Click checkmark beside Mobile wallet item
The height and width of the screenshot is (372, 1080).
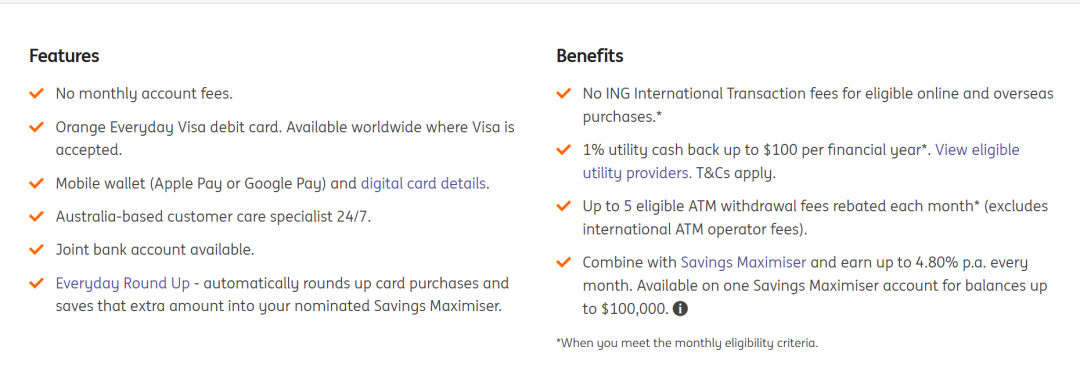click(x=37, y=184)
